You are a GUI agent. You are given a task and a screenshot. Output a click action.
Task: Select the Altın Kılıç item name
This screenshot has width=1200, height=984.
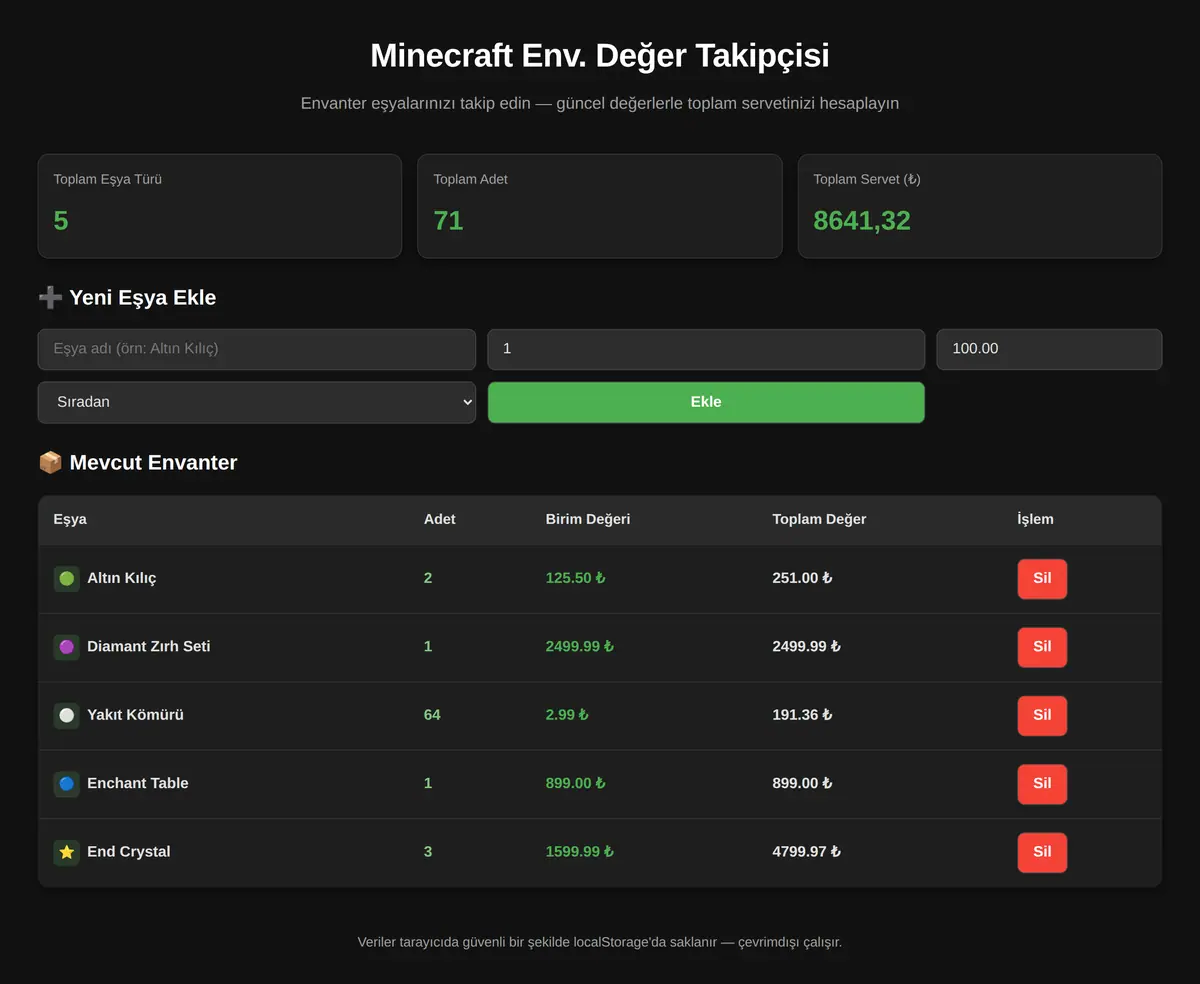click(122, 578)
